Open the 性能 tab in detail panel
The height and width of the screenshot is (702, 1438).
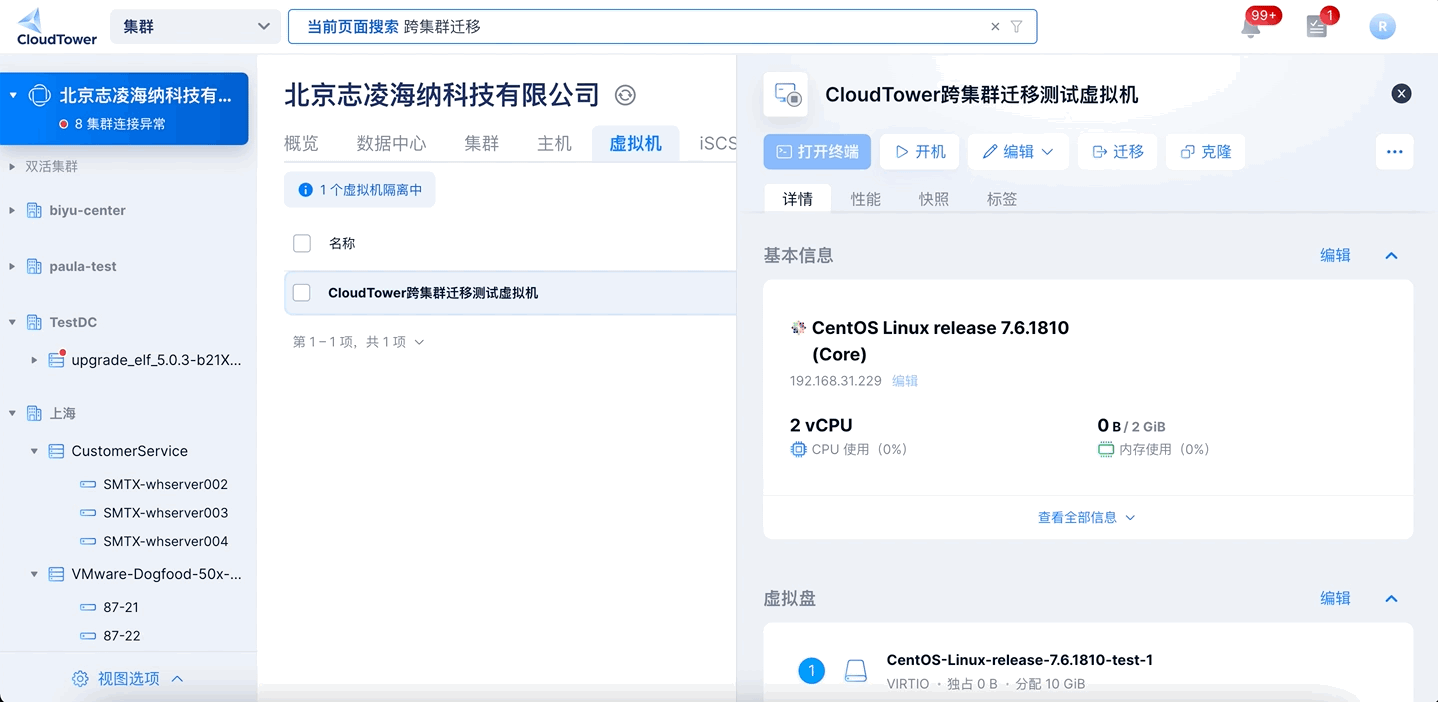865,199
